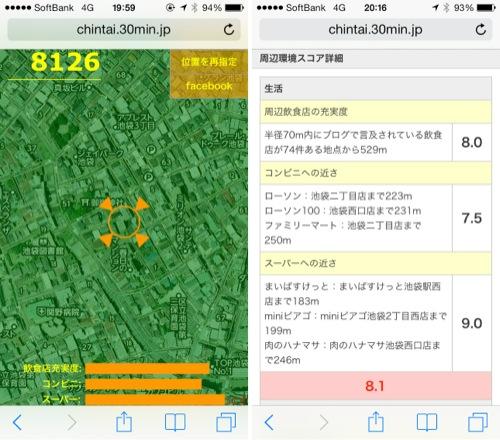Screen dimensions: 500x440
Task: Select the コンビニへの近さ section header
Action: click(x=376, y=173)
